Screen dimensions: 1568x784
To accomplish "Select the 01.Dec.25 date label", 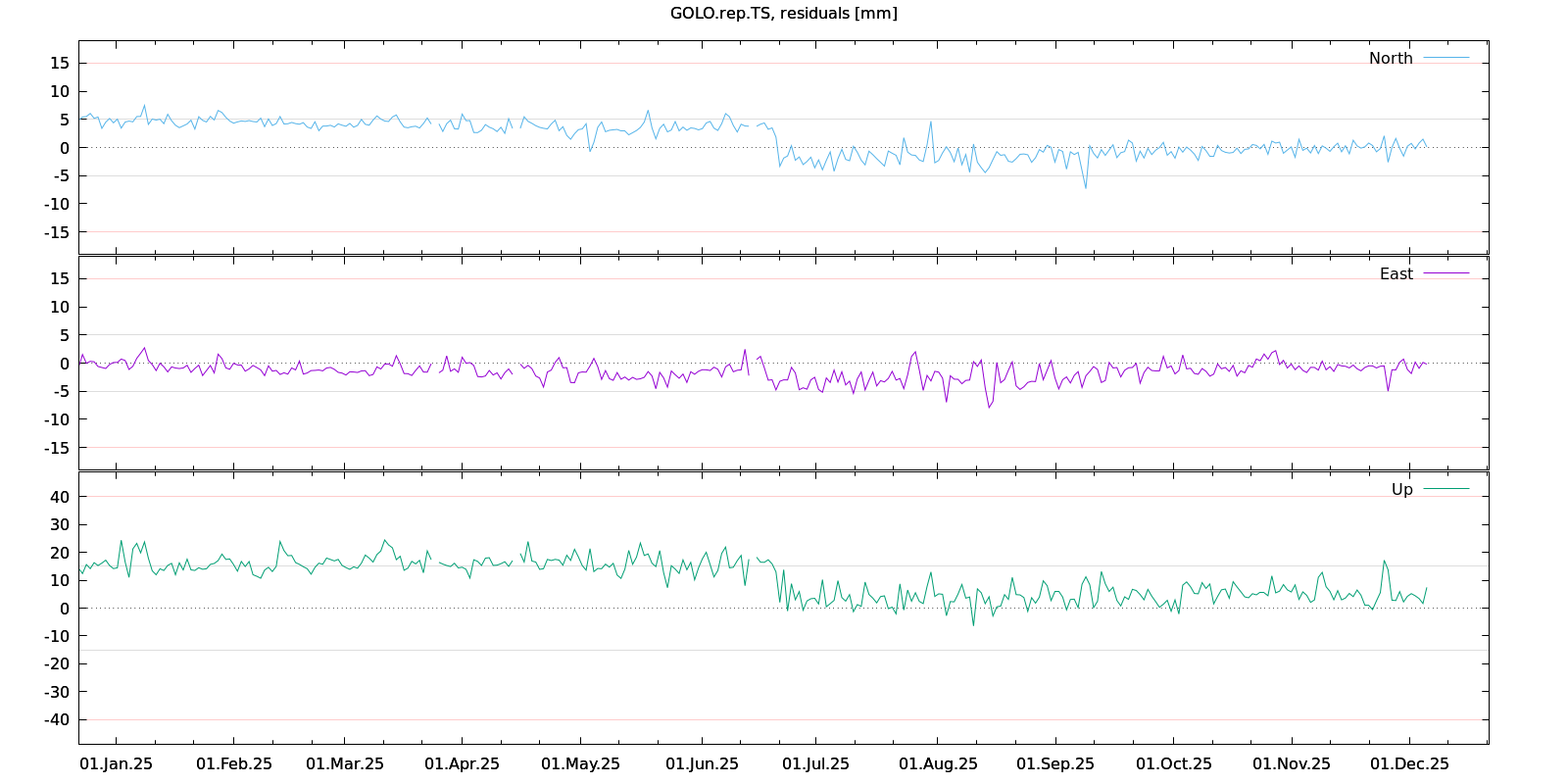I will pos(1409,763).
